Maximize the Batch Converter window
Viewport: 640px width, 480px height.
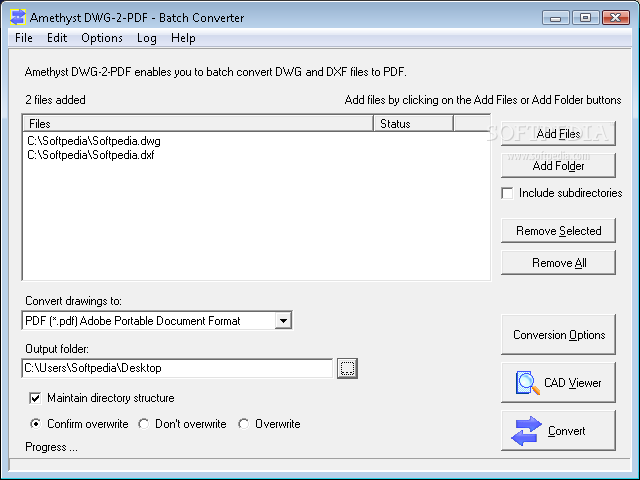point(585,18)
